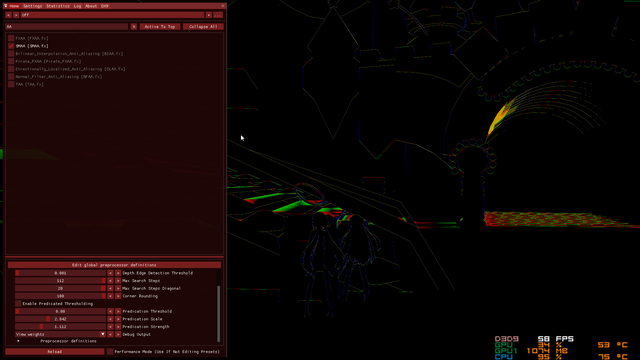
Task: Click the Reload button
Action: click(x=55, y=351)
